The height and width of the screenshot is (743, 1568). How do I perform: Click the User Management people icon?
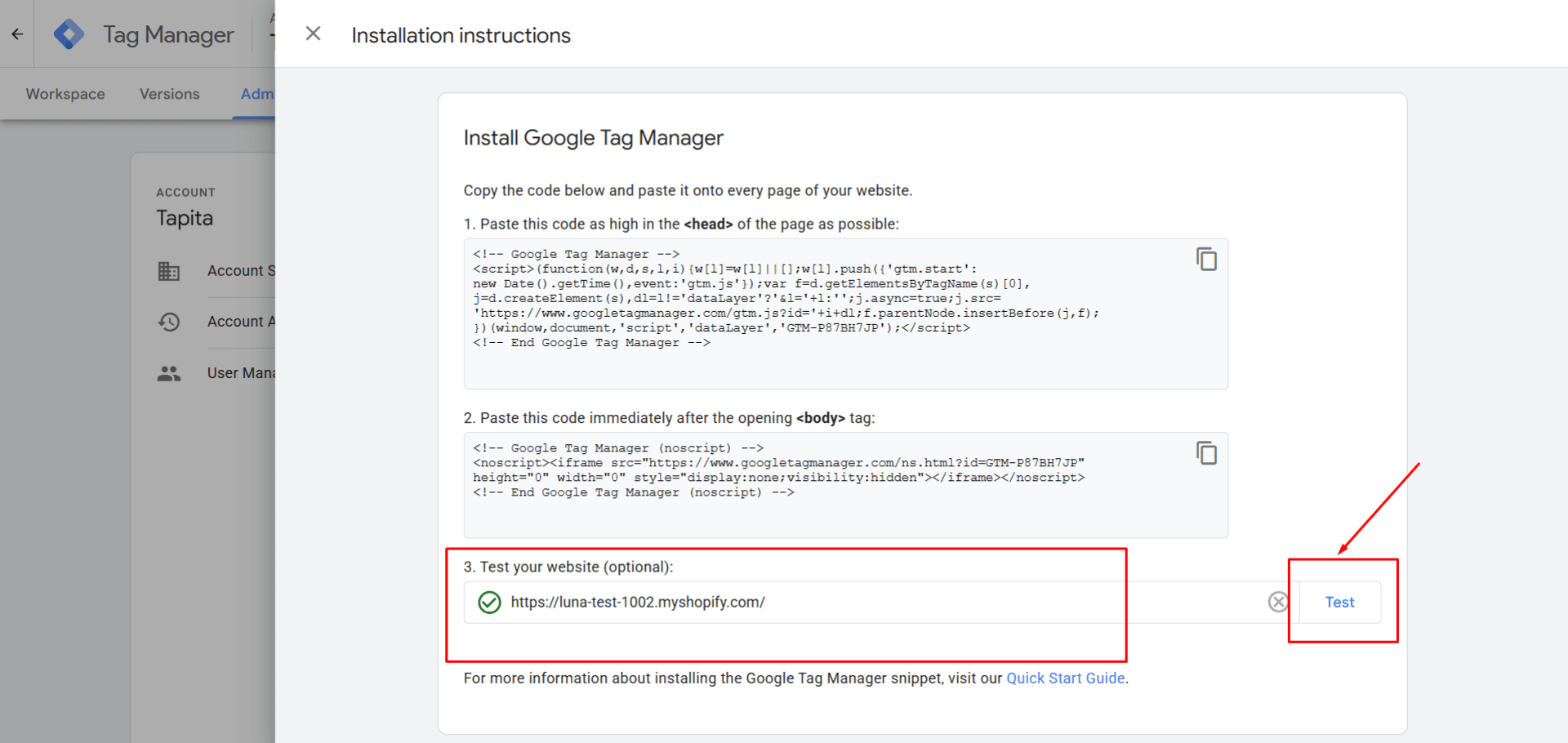[169, 373]
